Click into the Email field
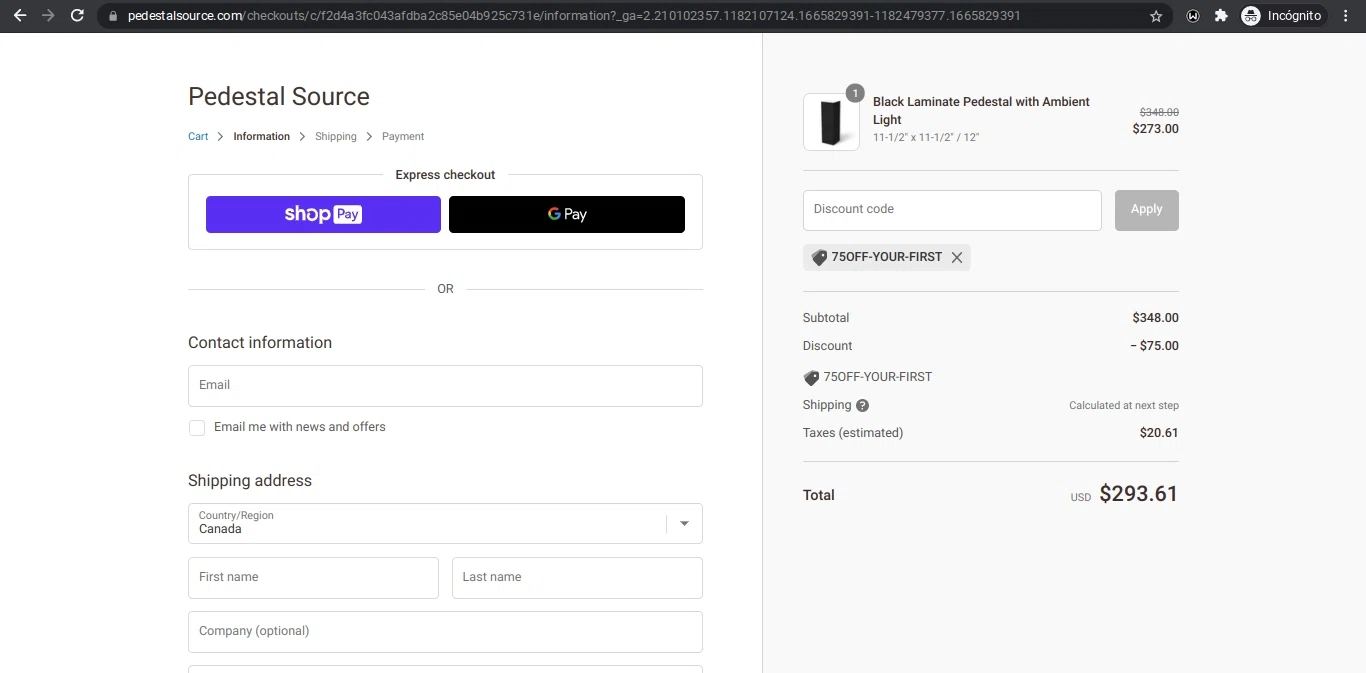The width and height of the screenshot is (1366, 673). click(x=445, y=386)
